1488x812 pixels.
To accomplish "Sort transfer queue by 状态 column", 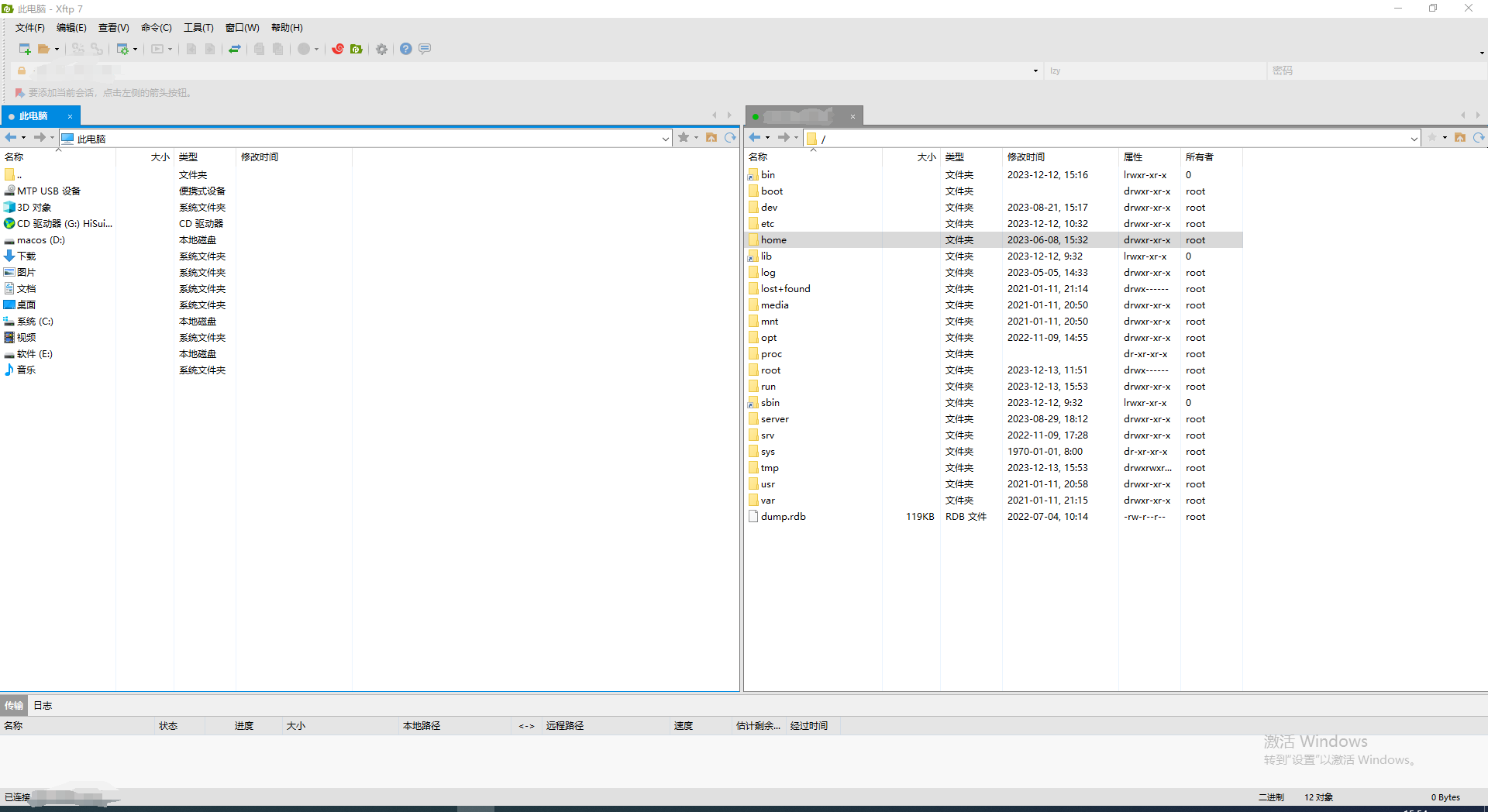I will 180,726.
